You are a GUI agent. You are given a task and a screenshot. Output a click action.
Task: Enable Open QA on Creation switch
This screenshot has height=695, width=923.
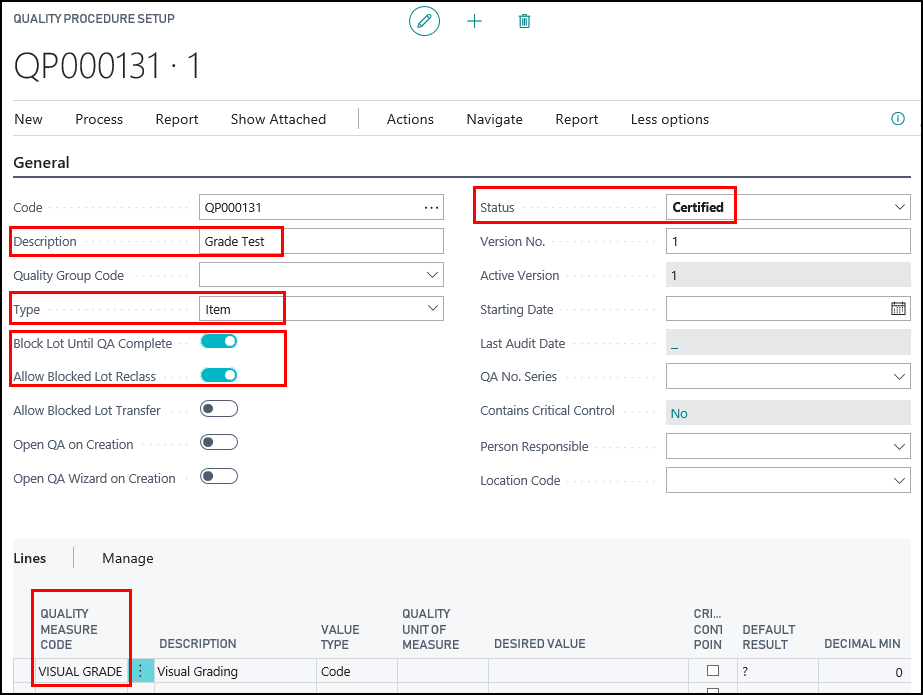tap(219, 443)
